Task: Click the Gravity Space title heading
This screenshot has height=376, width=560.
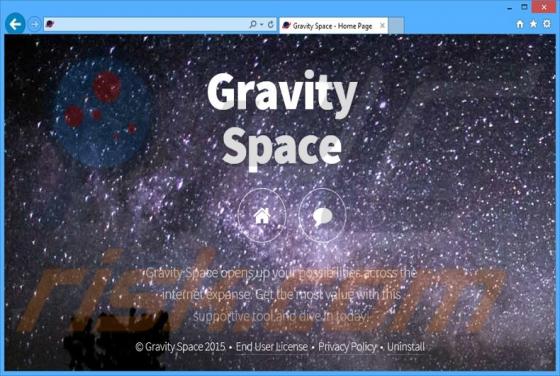Action: [282, 121]
